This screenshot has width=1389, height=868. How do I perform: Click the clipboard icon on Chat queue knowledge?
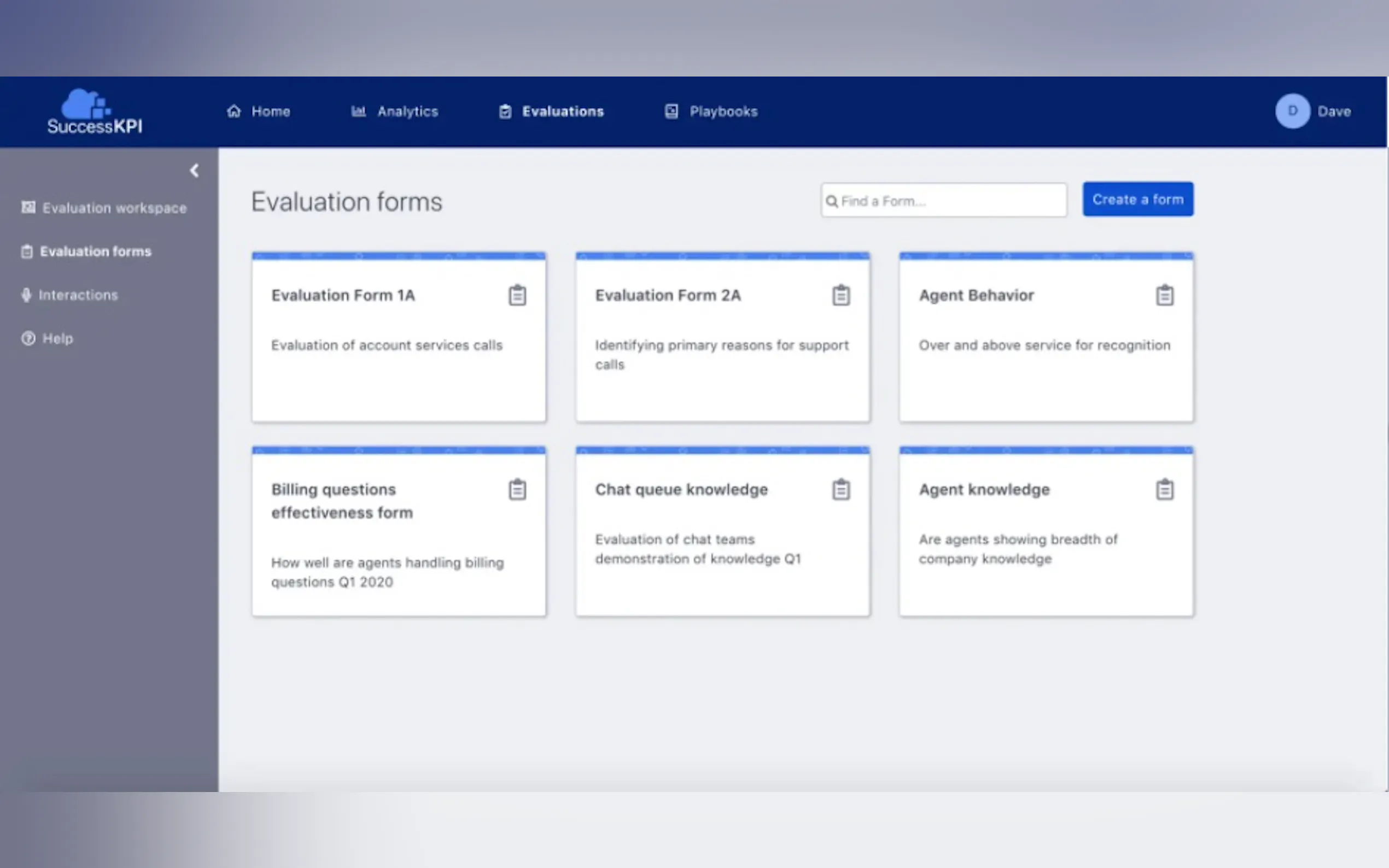(841, 489)
